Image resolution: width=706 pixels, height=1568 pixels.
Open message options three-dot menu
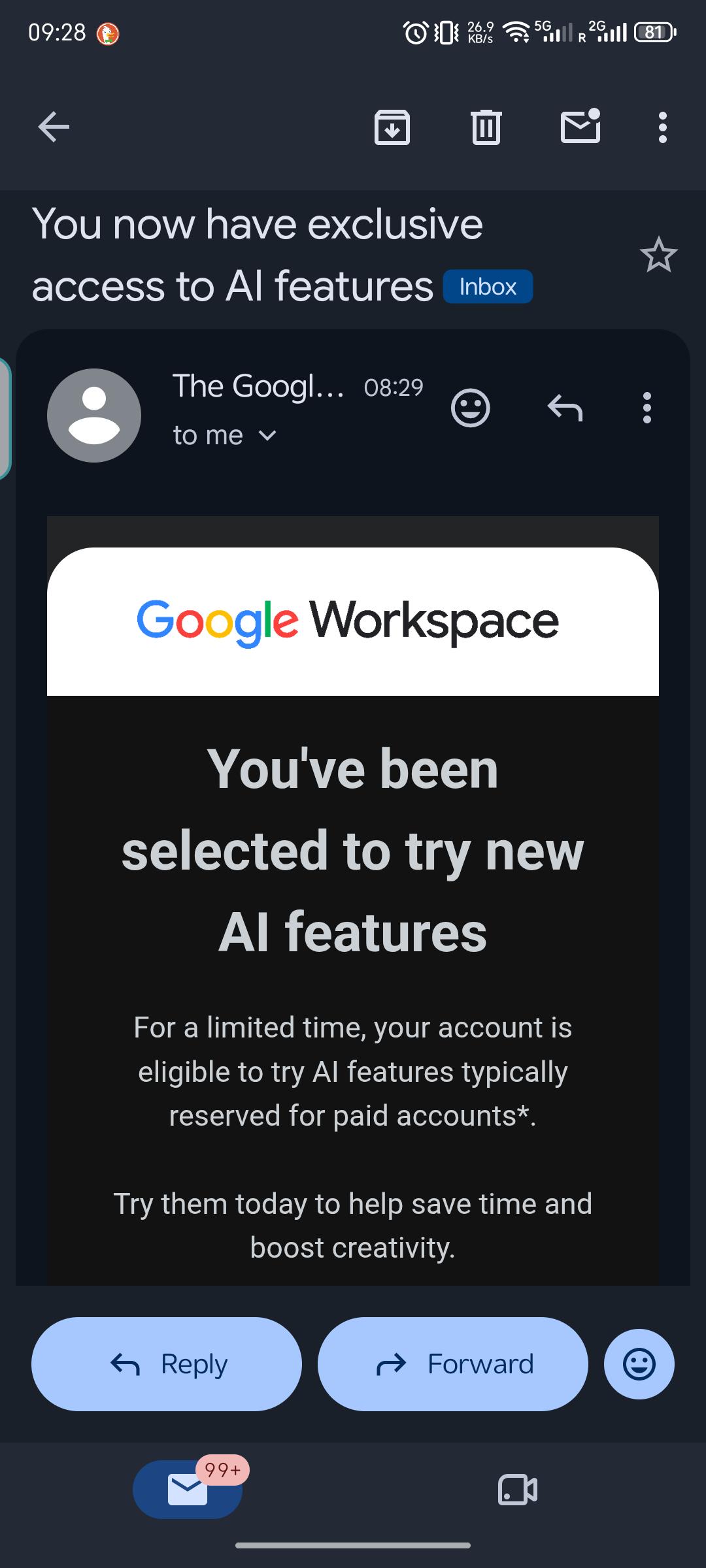647,408
